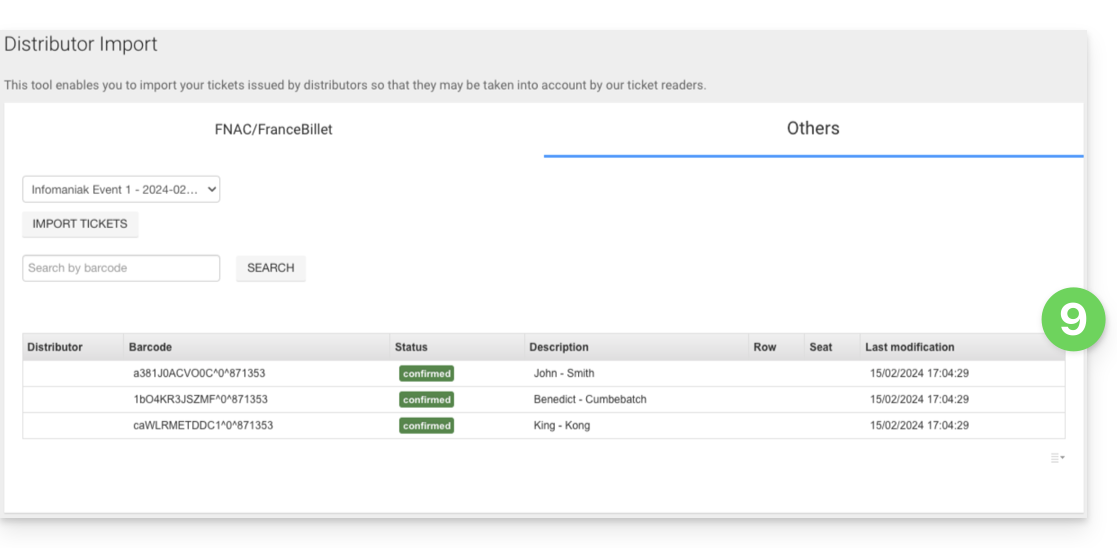The width and height of the screenshot is (1117, 548).
Task: Focus the Search by barcode field
Action: point(121,268)
